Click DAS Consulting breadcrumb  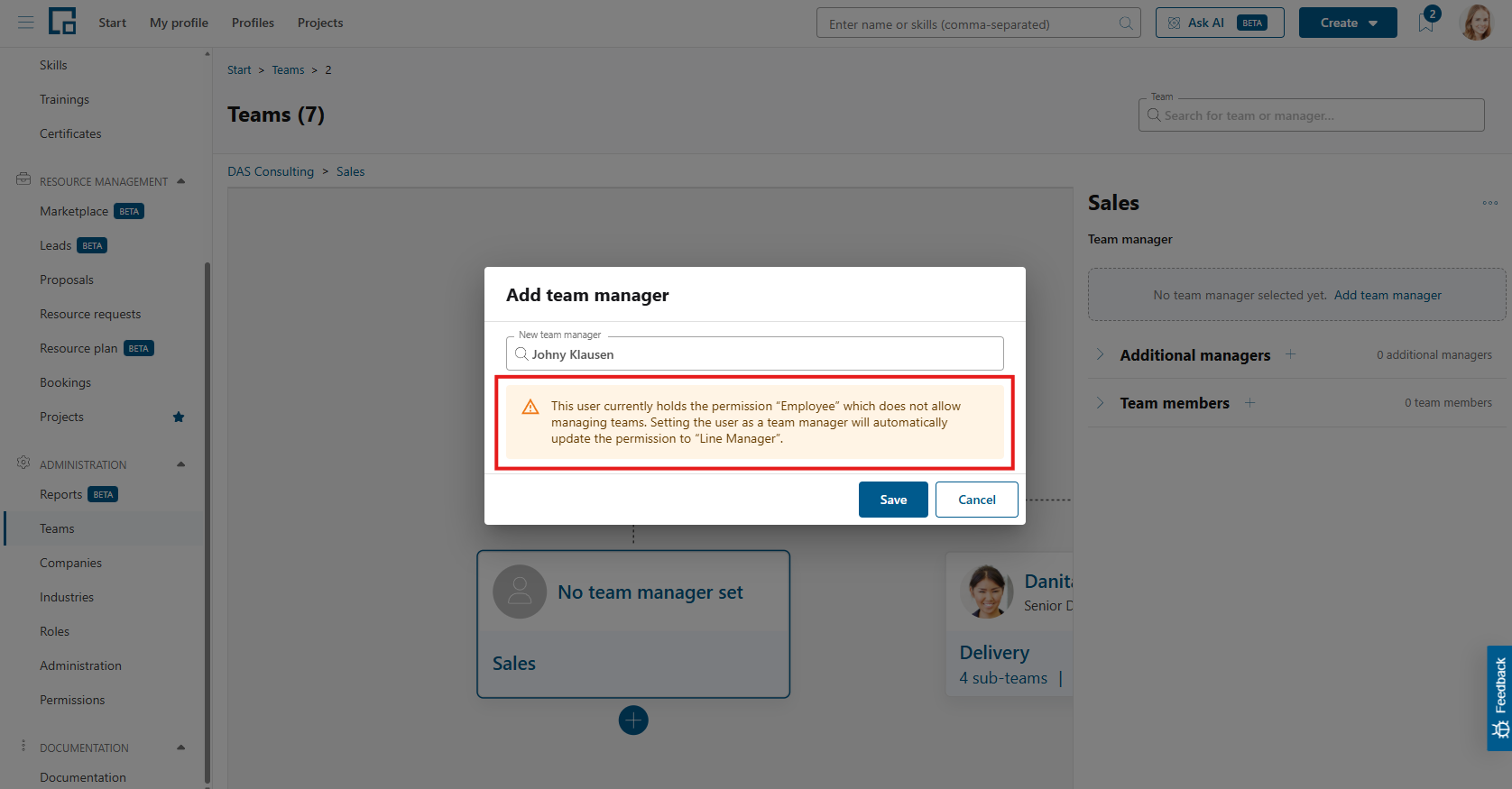click(x=271, y=171)
